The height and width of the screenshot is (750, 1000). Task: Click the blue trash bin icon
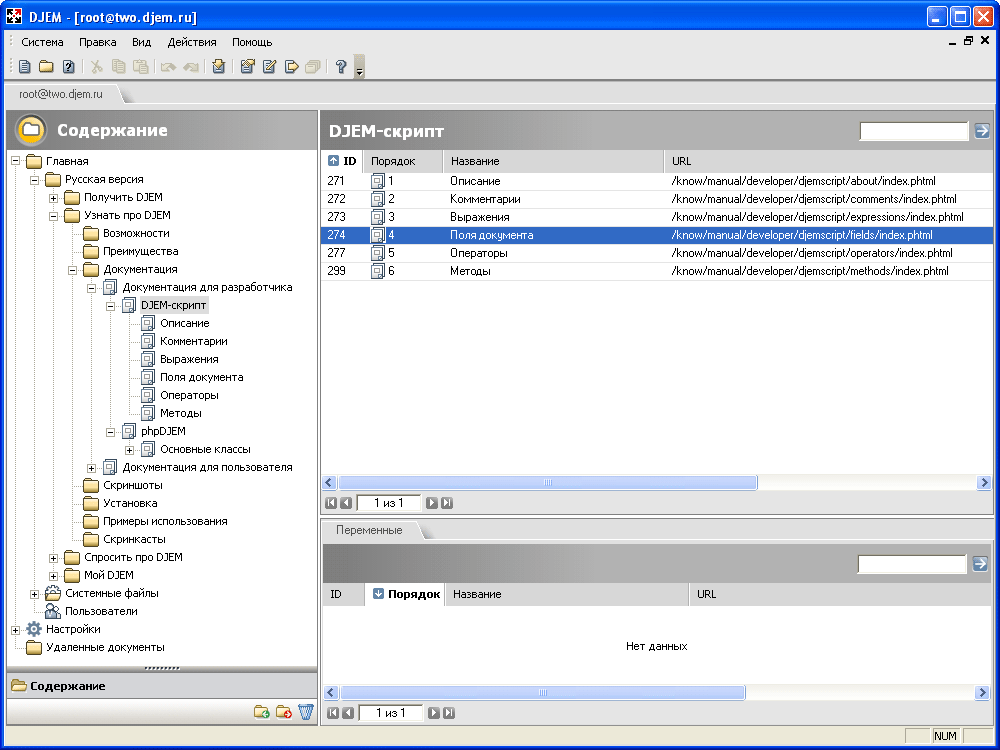[306, 711]
